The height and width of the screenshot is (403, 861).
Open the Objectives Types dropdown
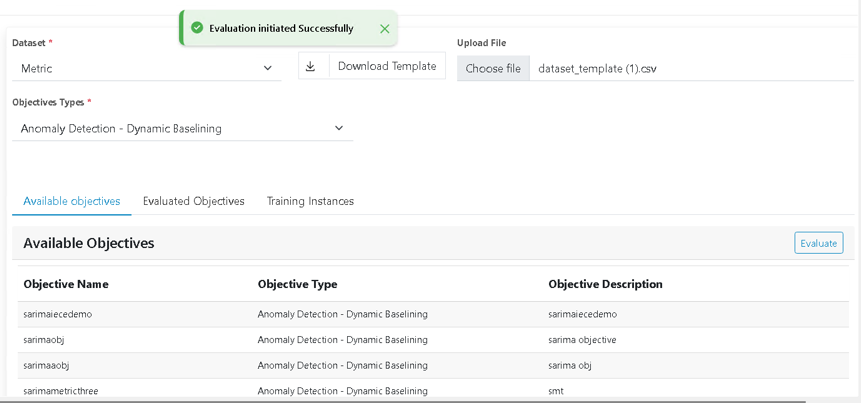click(182, 128)
